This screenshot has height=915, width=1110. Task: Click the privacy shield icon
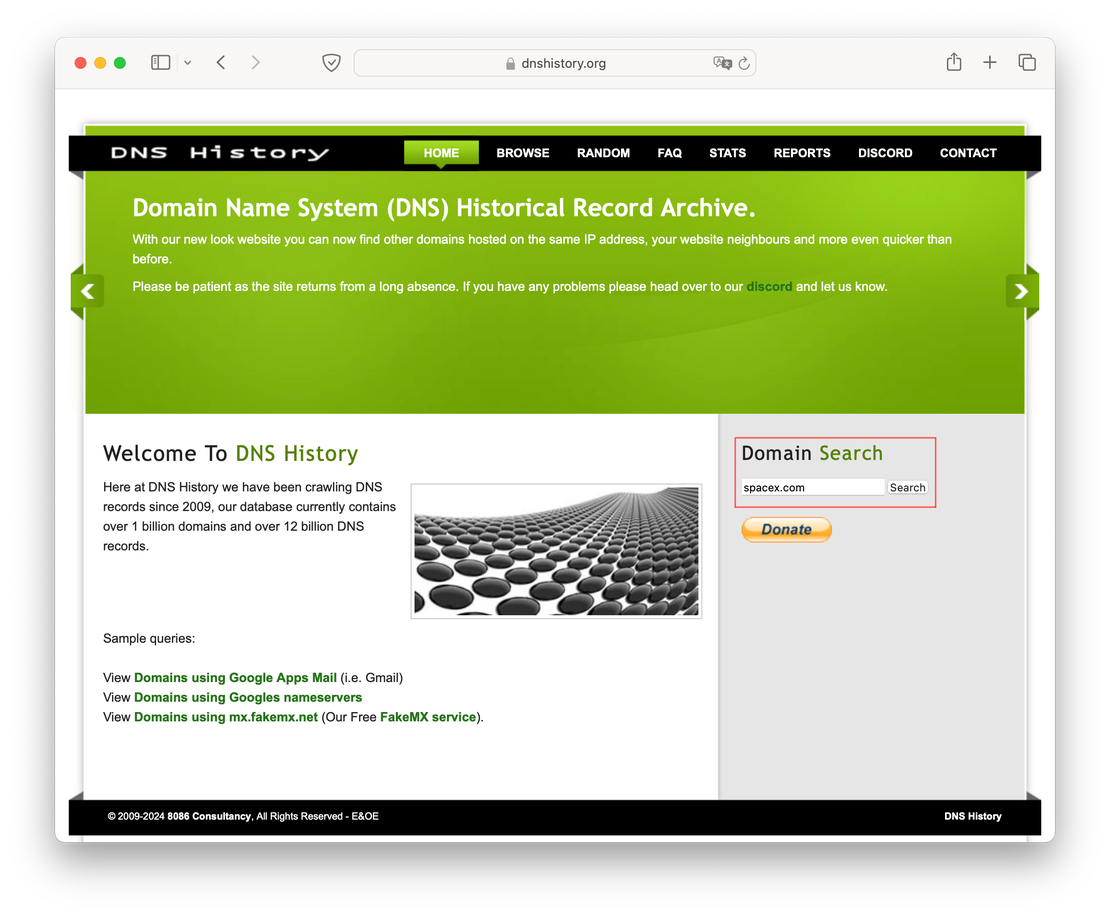[331, 61]
